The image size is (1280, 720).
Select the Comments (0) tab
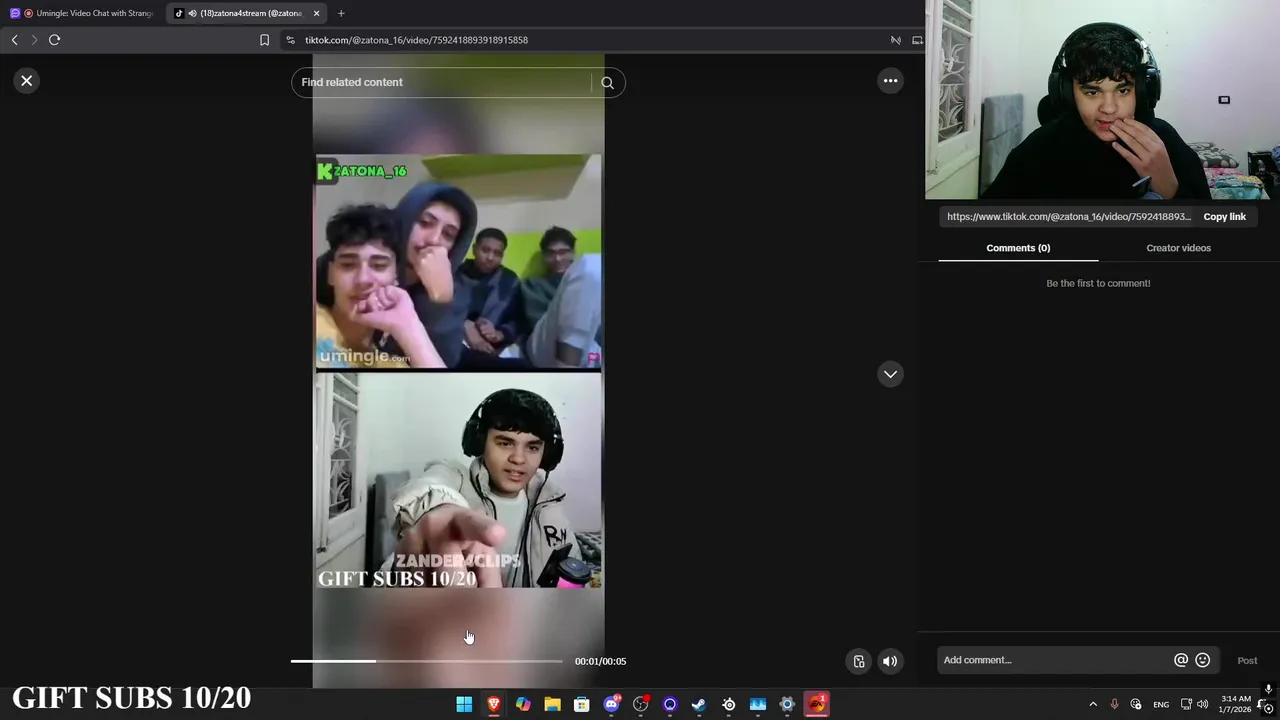click(1018, 248)
